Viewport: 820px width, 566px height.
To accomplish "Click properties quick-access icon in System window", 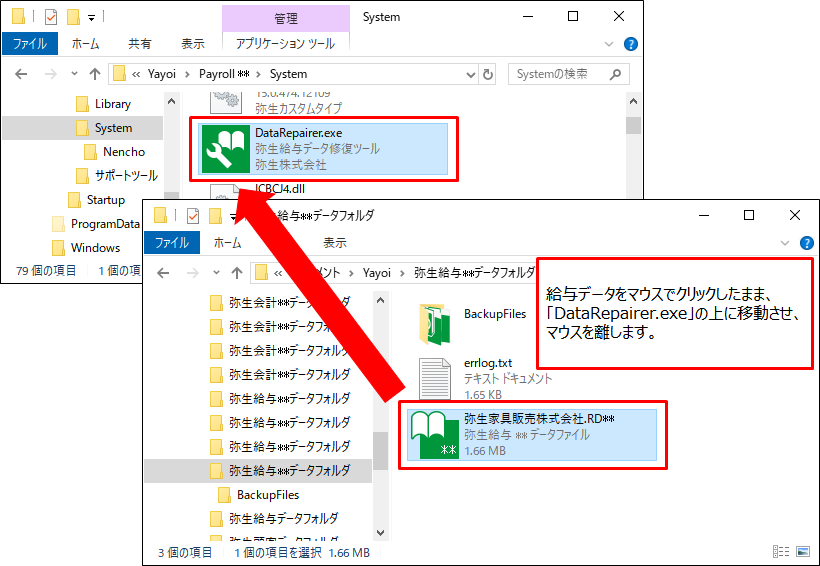I will click(x=51, y=17).
